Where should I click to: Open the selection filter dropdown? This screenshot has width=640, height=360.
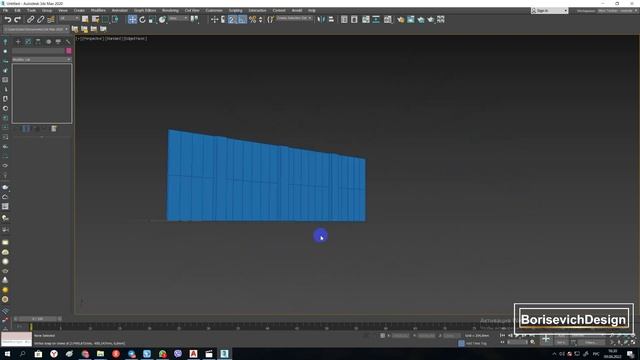pos(69,18)
